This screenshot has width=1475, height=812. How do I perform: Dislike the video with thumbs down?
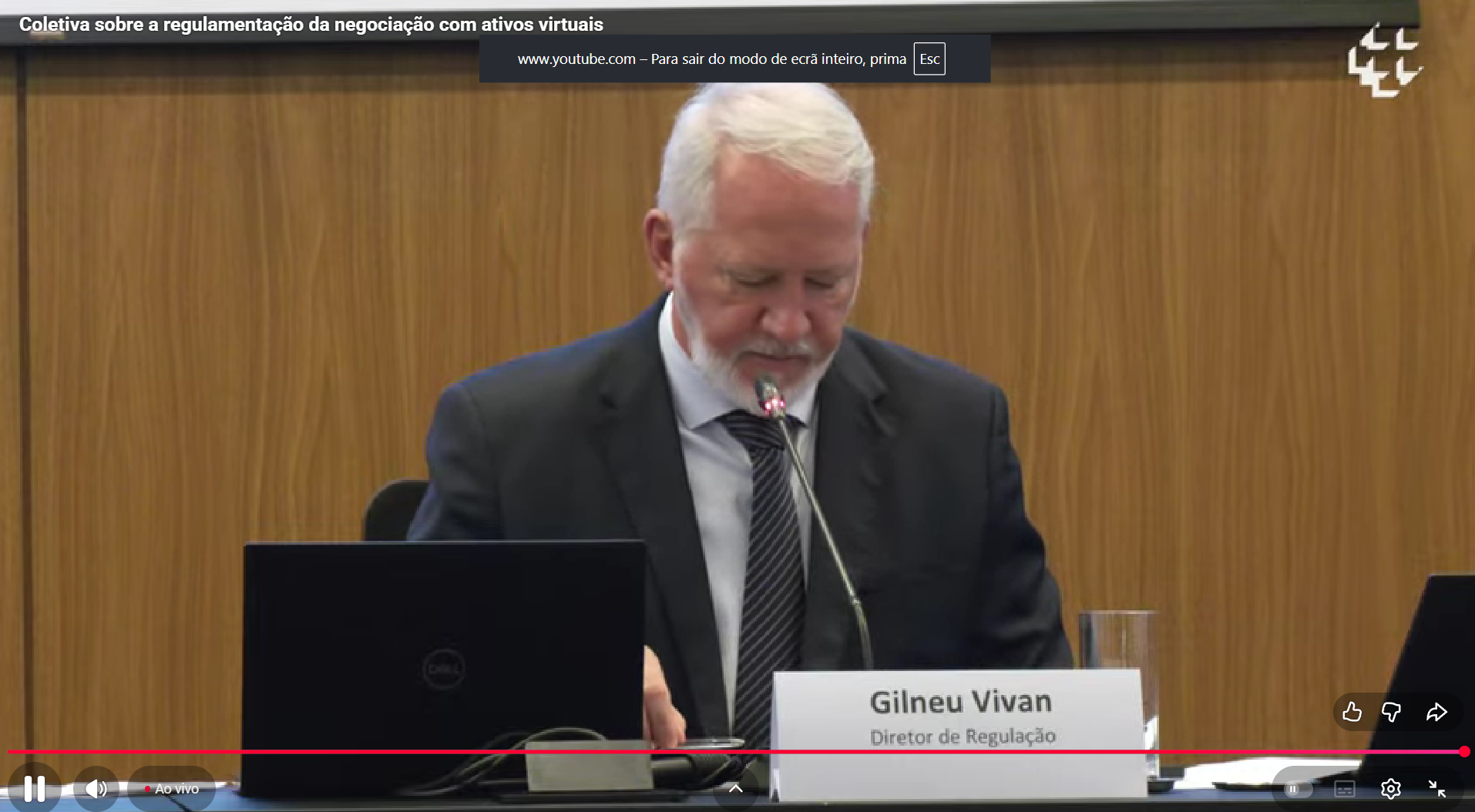click(1391, 712)
